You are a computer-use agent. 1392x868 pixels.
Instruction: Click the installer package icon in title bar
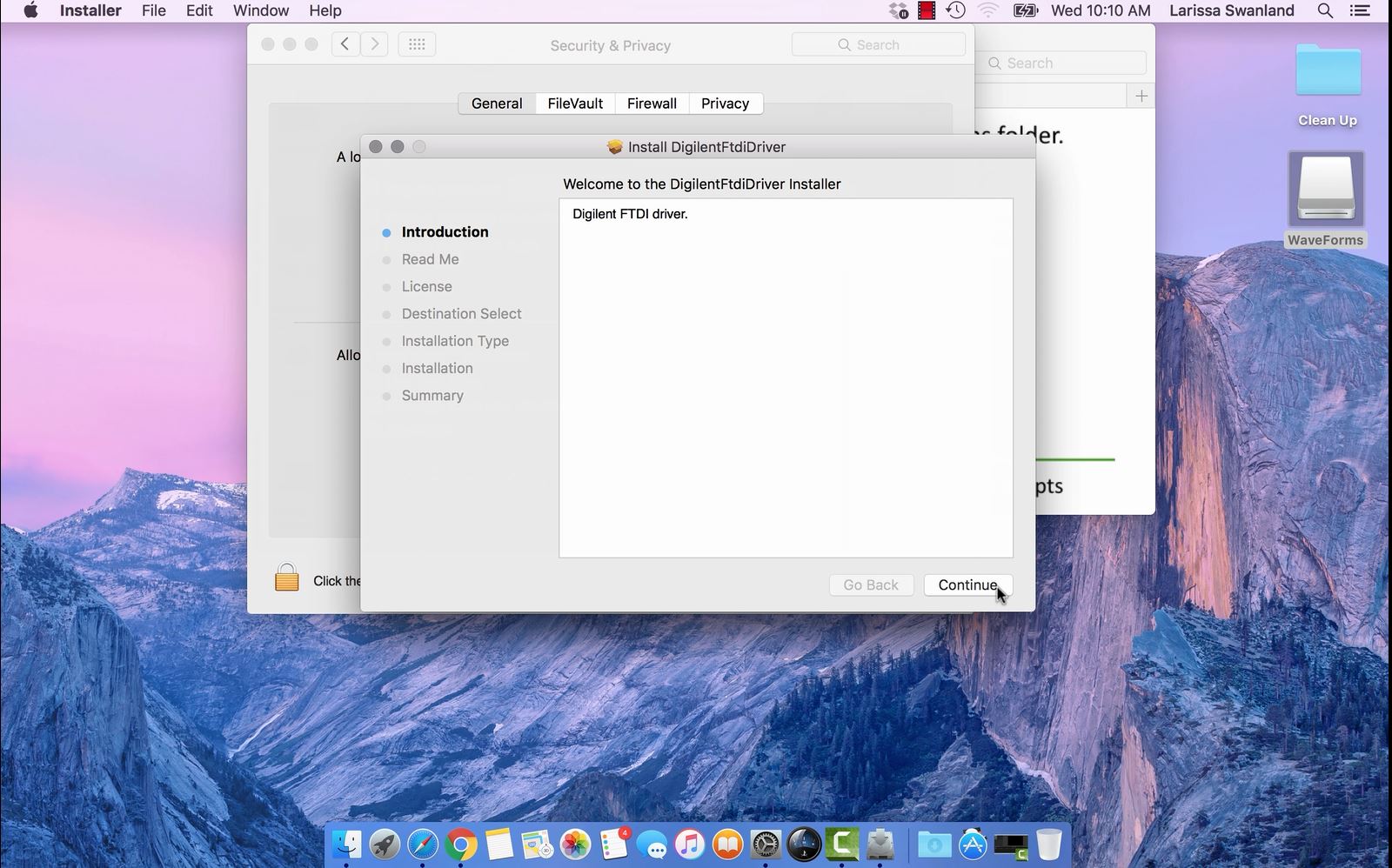[x=615, y=147]
